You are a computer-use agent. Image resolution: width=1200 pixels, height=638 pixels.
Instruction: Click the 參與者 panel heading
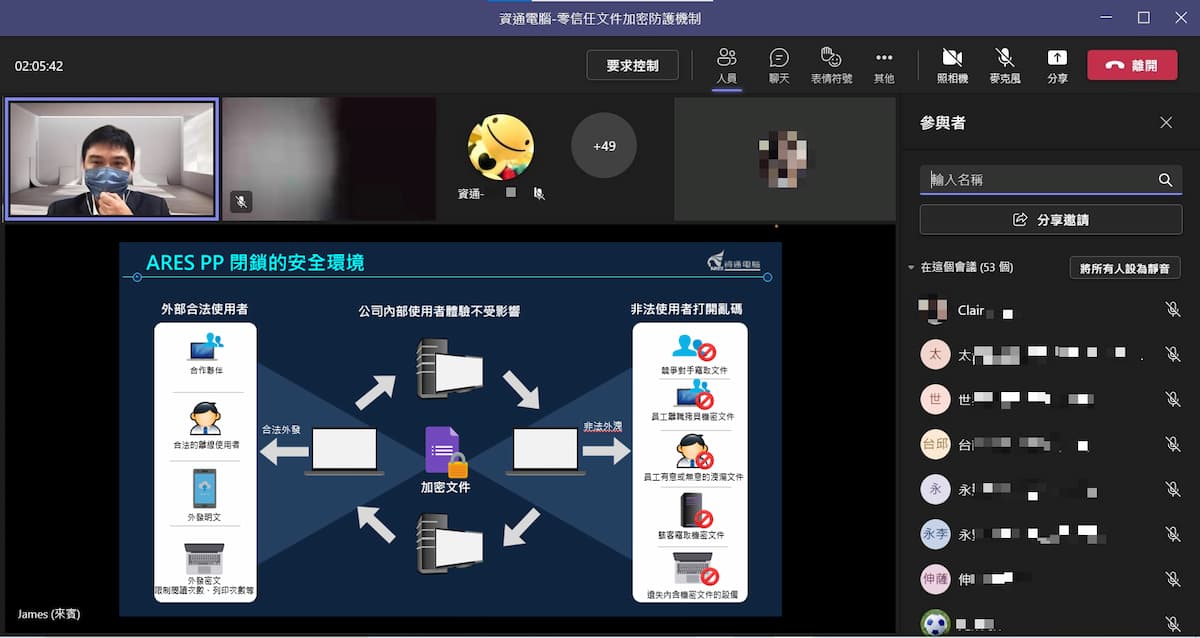[x=943, y=123]
